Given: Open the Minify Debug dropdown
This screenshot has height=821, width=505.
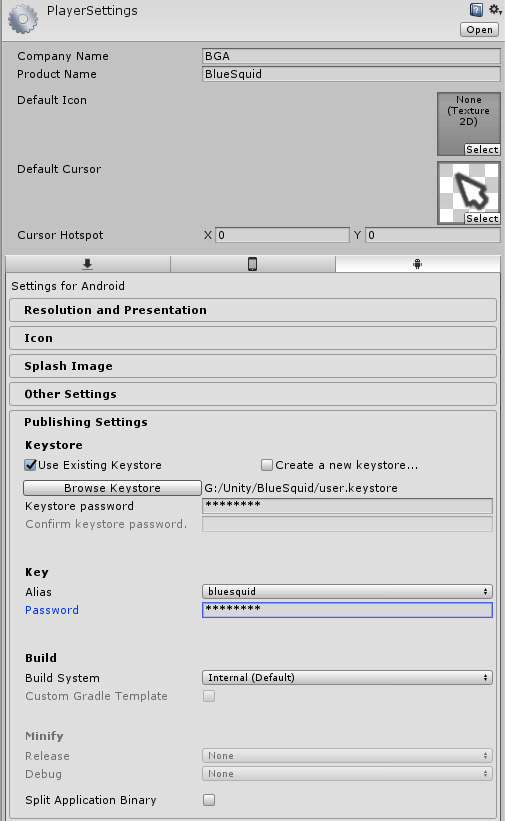Looking at the screenshot, I should 347,774.
